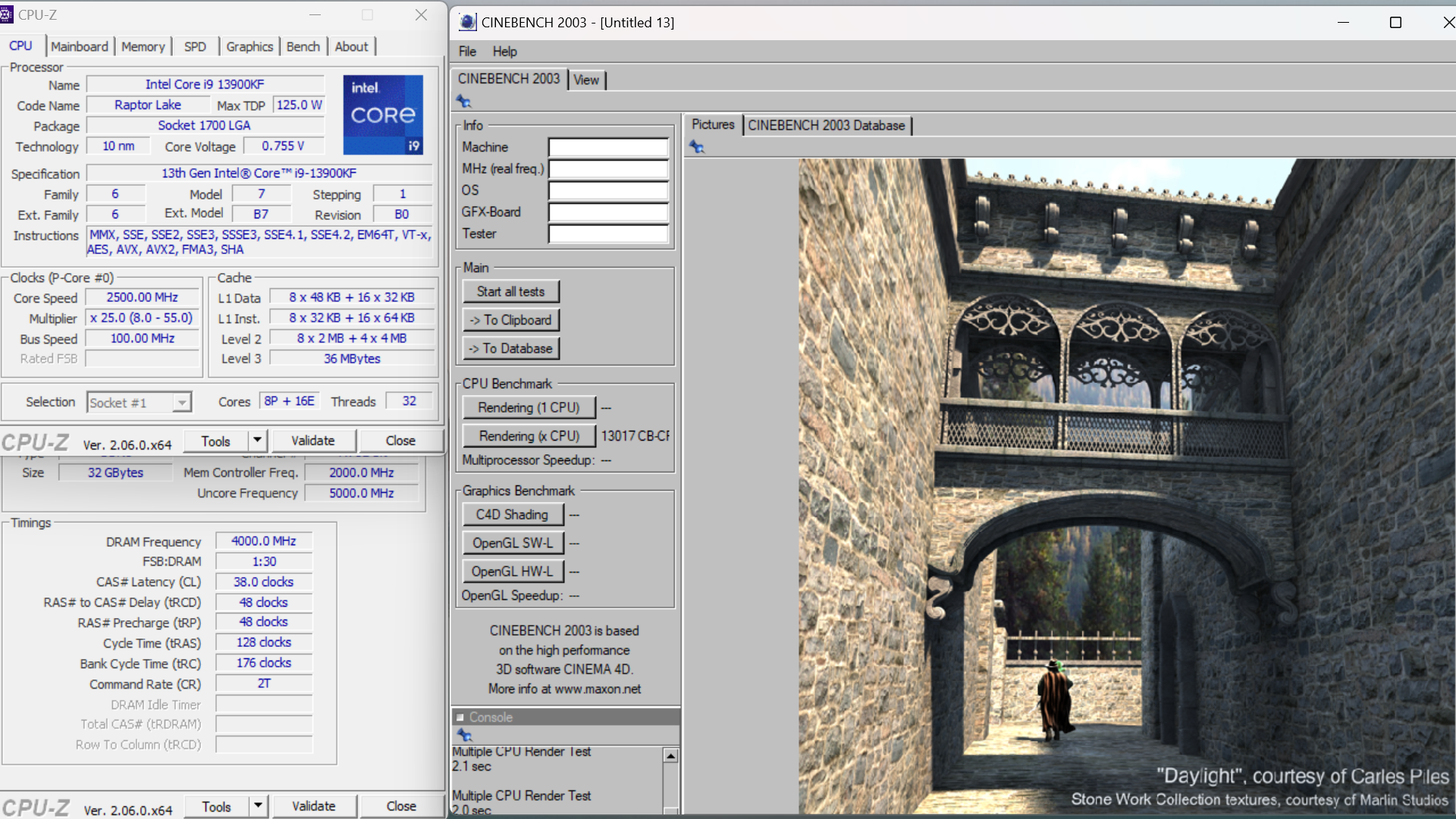Open the Bench tab
This screenshot has width=1456, height=819.
(303, 46)
